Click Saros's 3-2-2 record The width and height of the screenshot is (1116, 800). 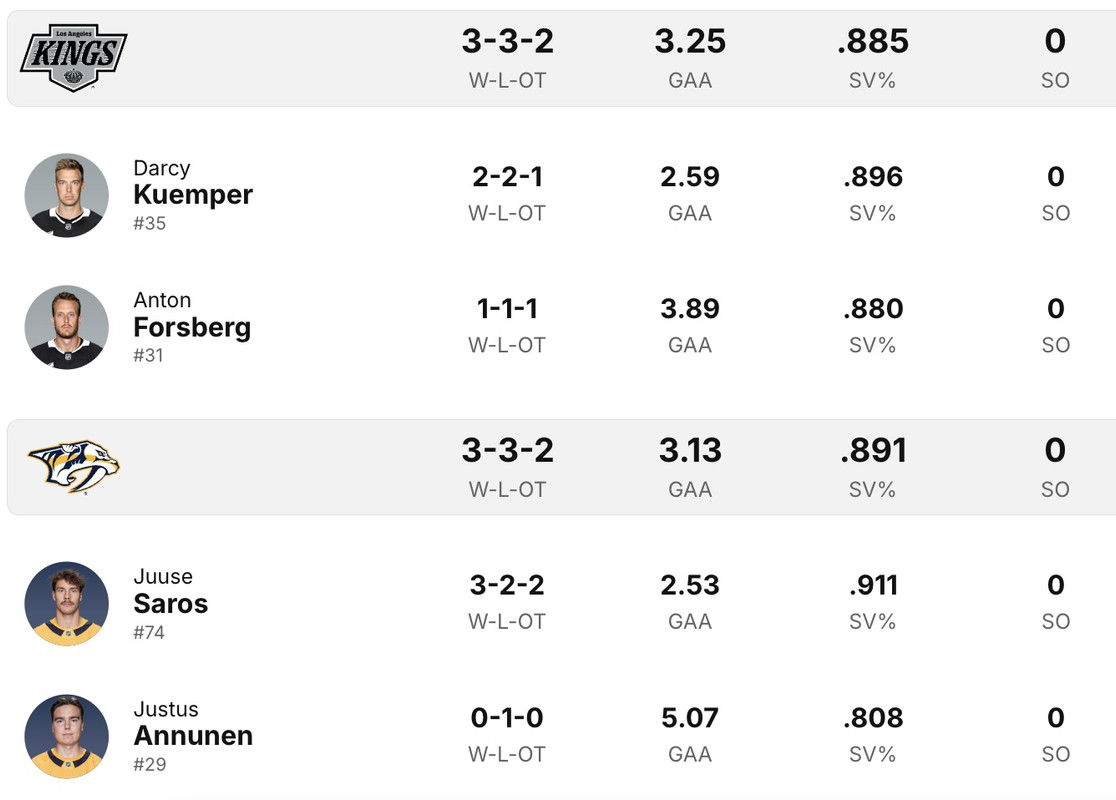click(x=507, y=585)
